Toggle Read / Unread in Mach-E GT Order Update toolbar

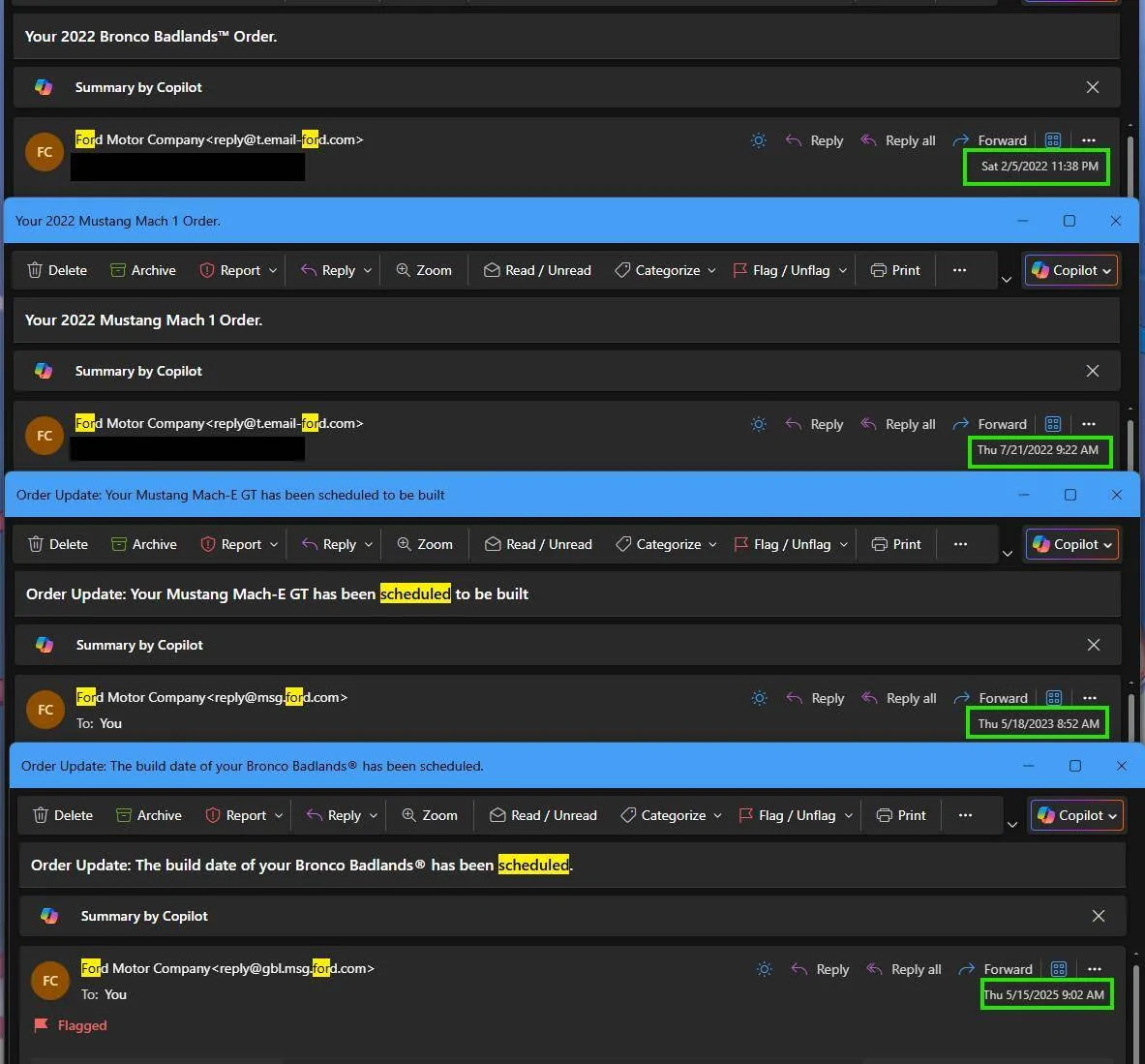click(x=538, y=544)
